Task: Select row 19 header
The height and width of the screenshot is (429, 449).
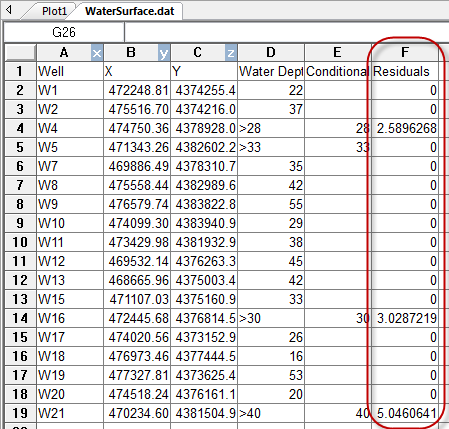Action: [x=20, y=413]
